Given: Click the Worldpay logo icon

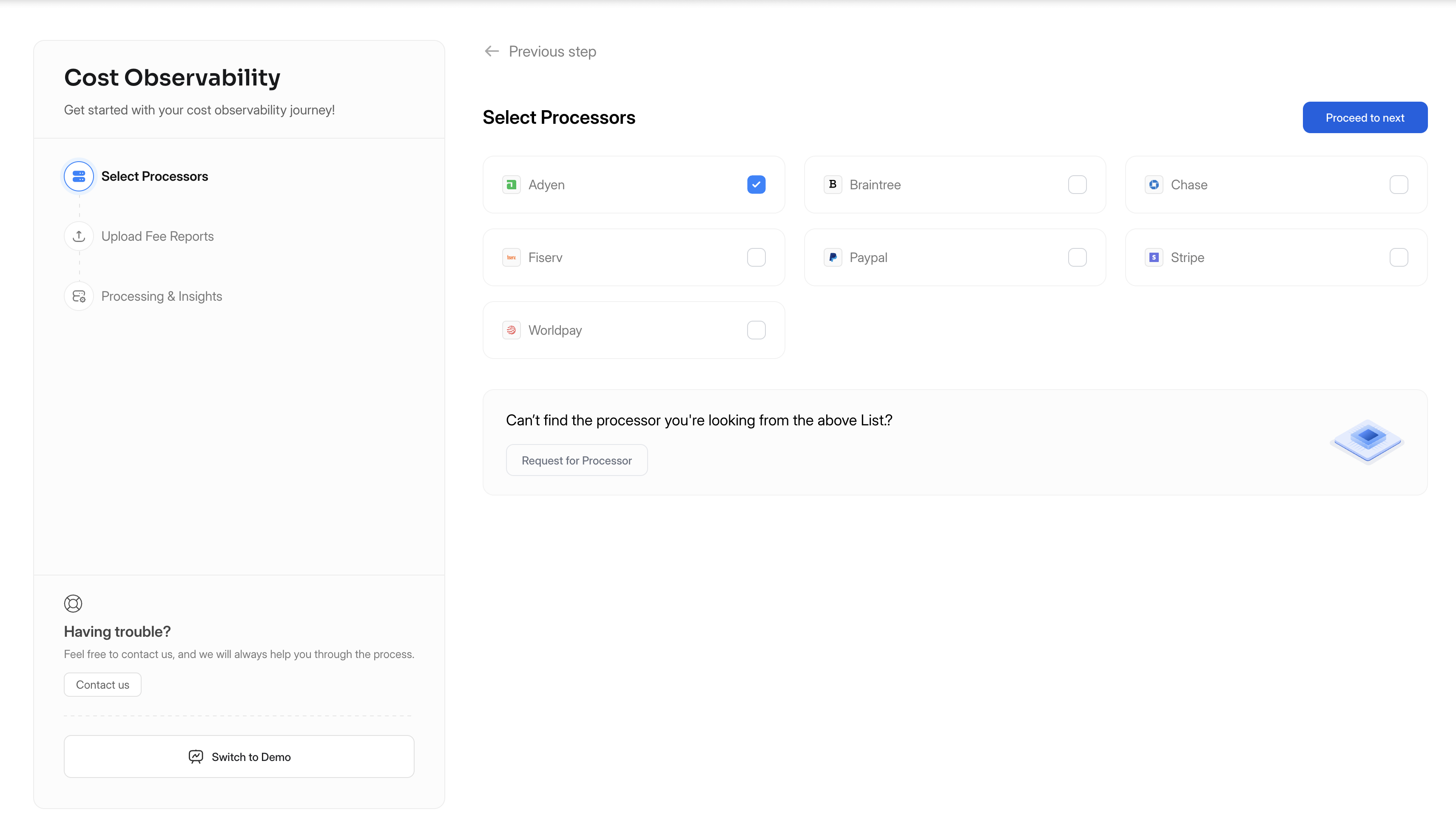Looking at the screenshot, I should pos(511,330).
